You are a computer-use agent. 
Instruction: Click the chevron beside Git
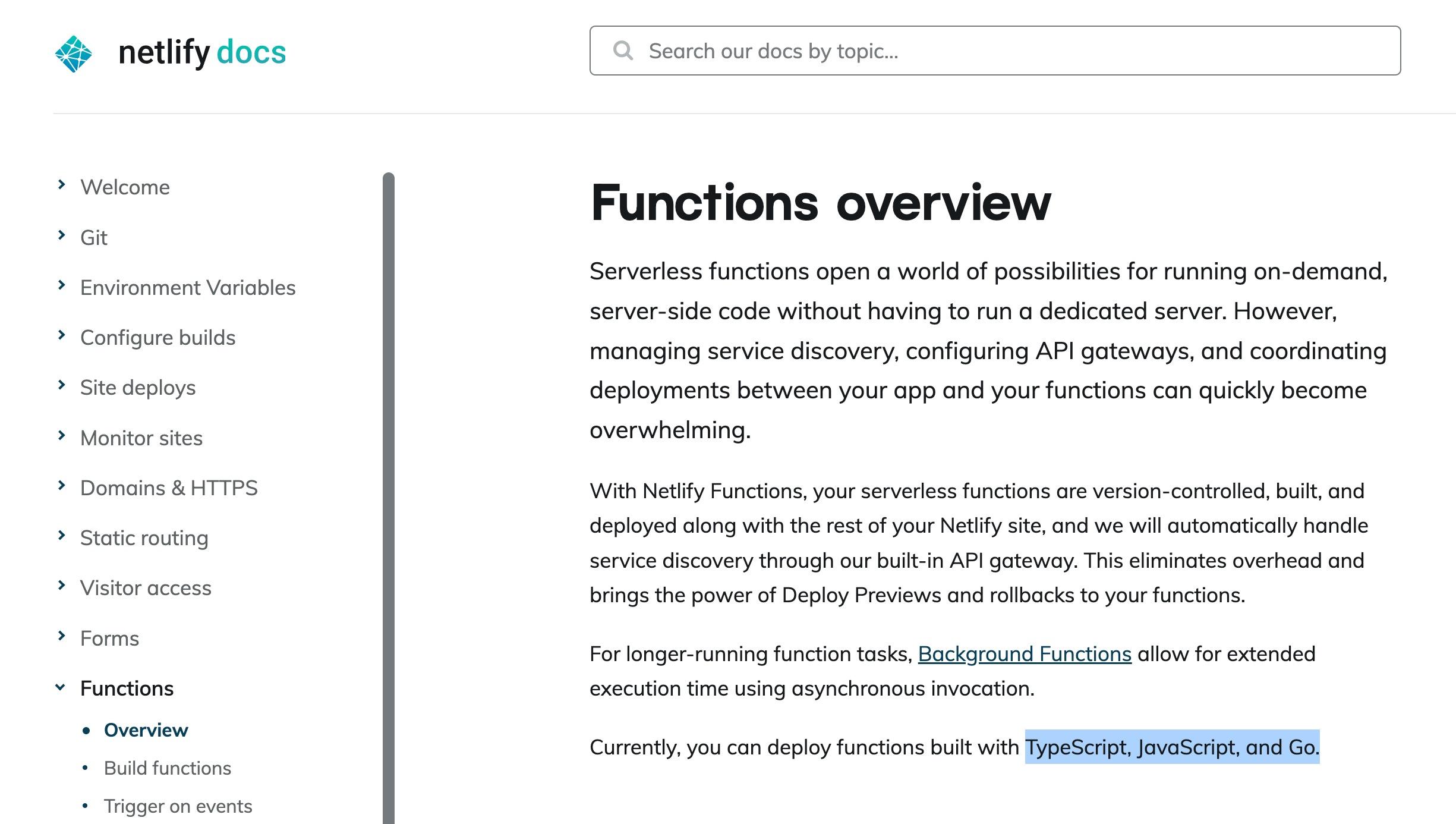coord(62,236)
